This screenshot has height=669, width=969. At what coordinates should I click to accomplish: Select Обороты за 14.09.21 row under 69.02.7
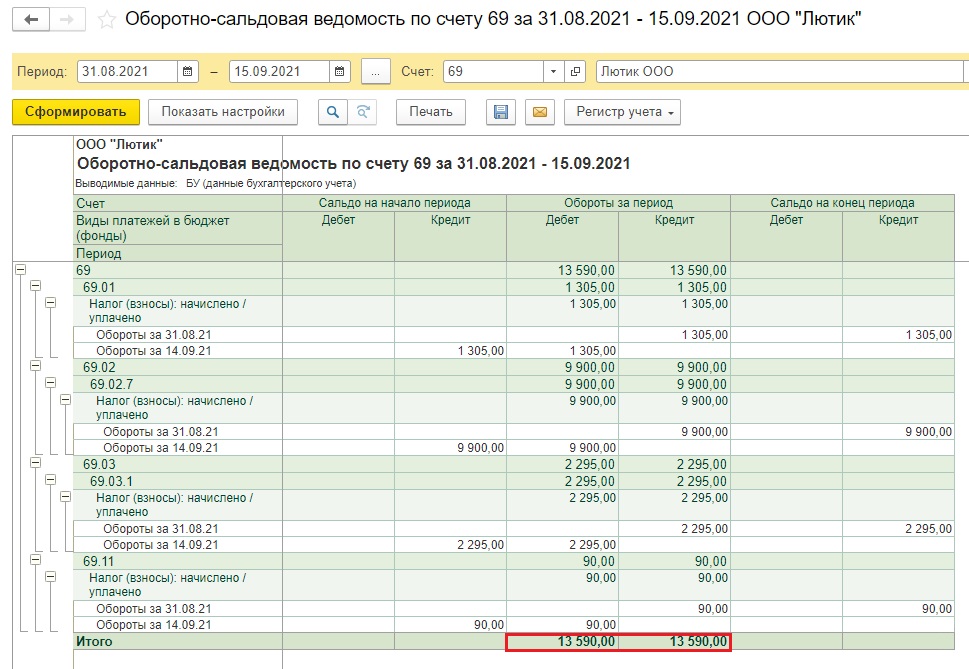[x=161, y=448]
